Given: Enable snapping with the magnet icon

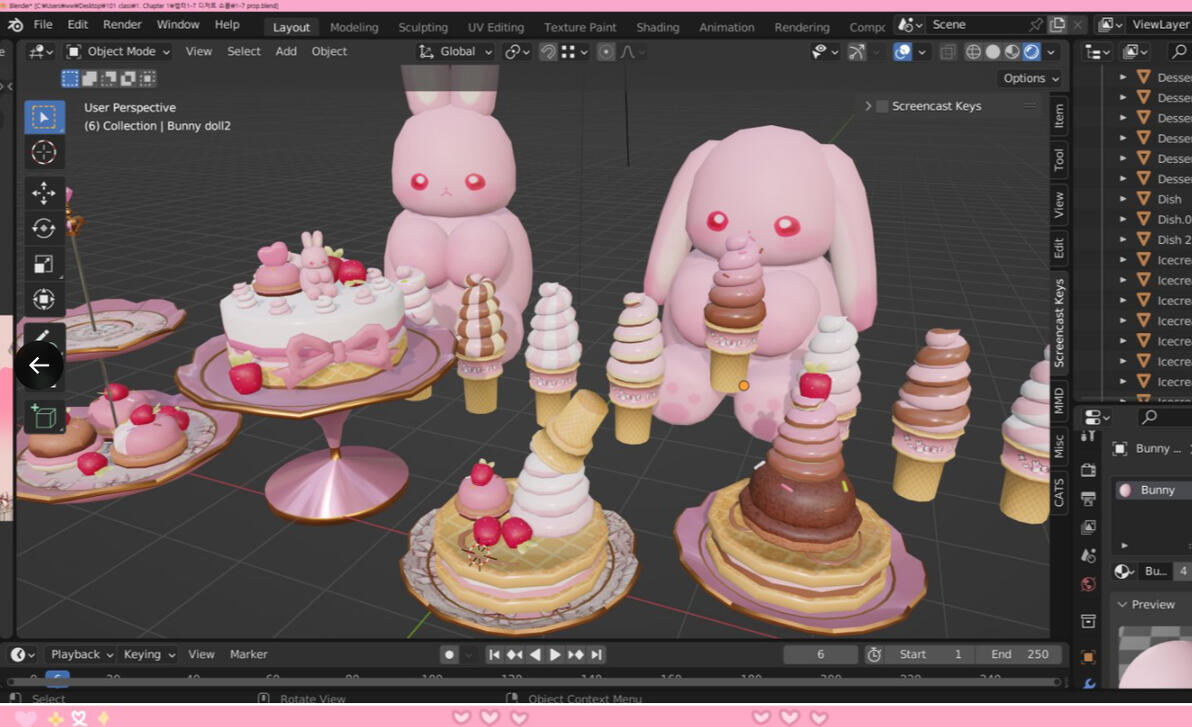Looking at the screenshot, I should coord(547,51).
